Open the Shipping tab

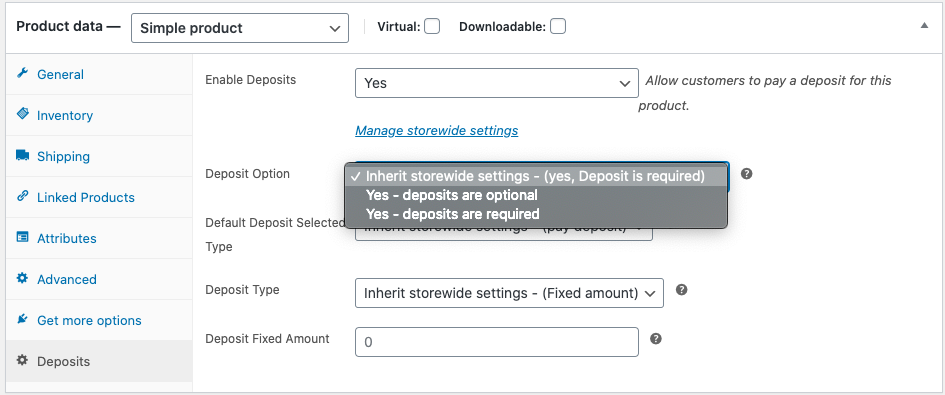[x=99, y=156]
